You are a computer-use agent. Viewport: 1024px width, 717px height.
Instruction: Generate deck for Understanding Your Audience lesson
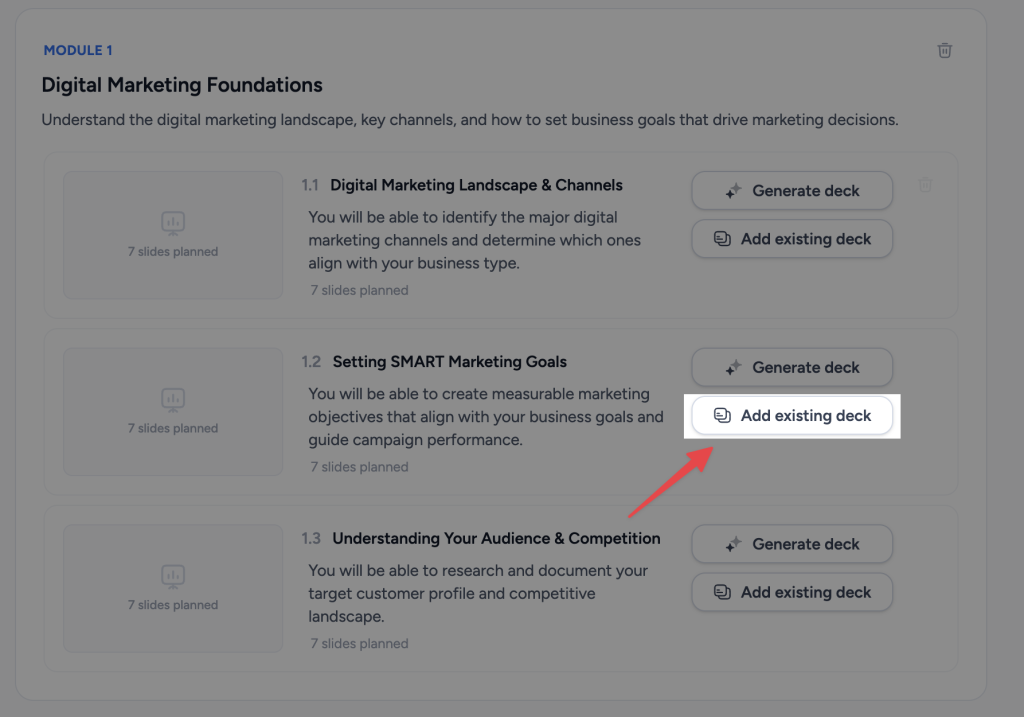(792, 544)
